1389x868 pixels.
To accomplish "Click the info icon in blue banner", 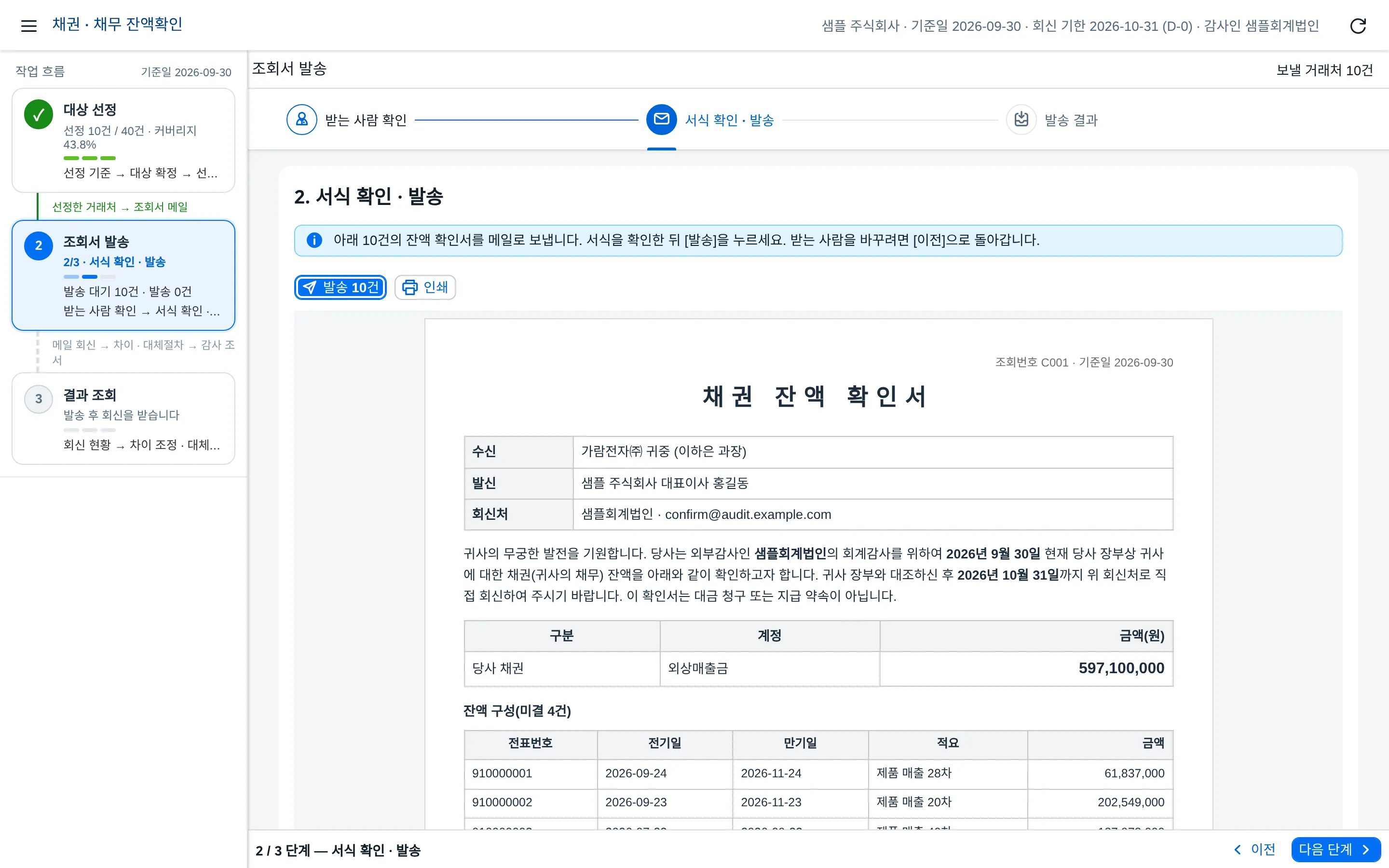I will point(314,240).
